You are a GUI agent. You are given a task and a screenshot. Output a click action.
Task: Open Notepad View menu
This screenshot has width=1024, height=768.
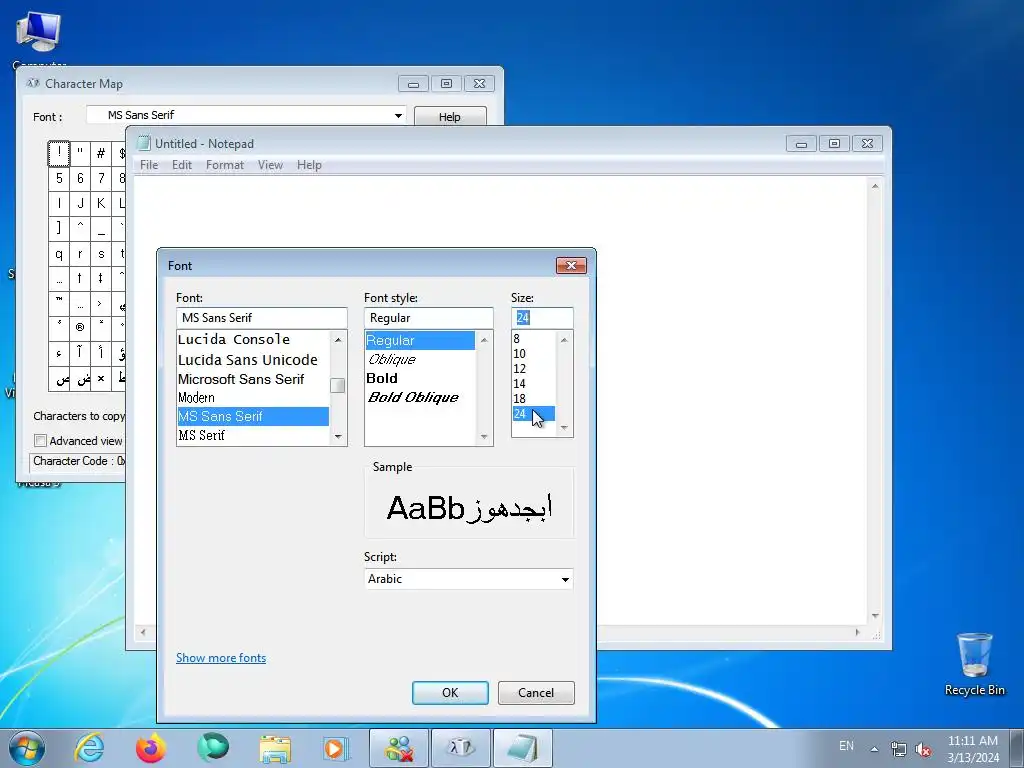[x=270, y=165]
